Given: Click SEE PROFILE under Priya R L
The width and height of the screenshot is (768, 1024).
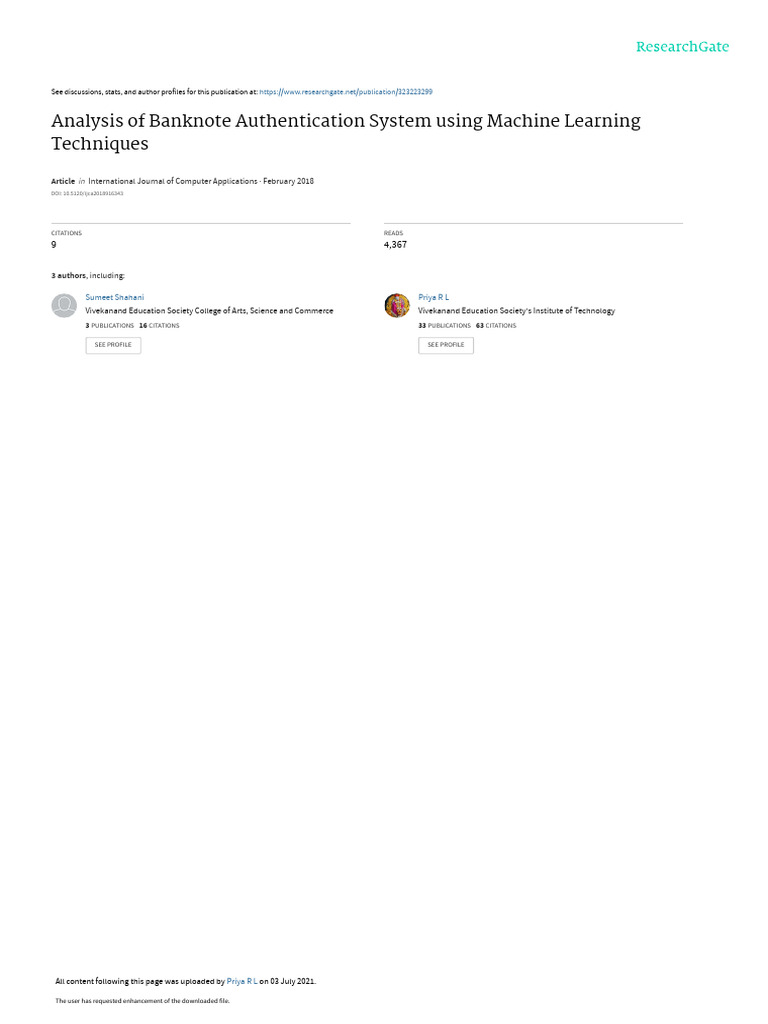Looking at the screenshot, I should 446,345.
